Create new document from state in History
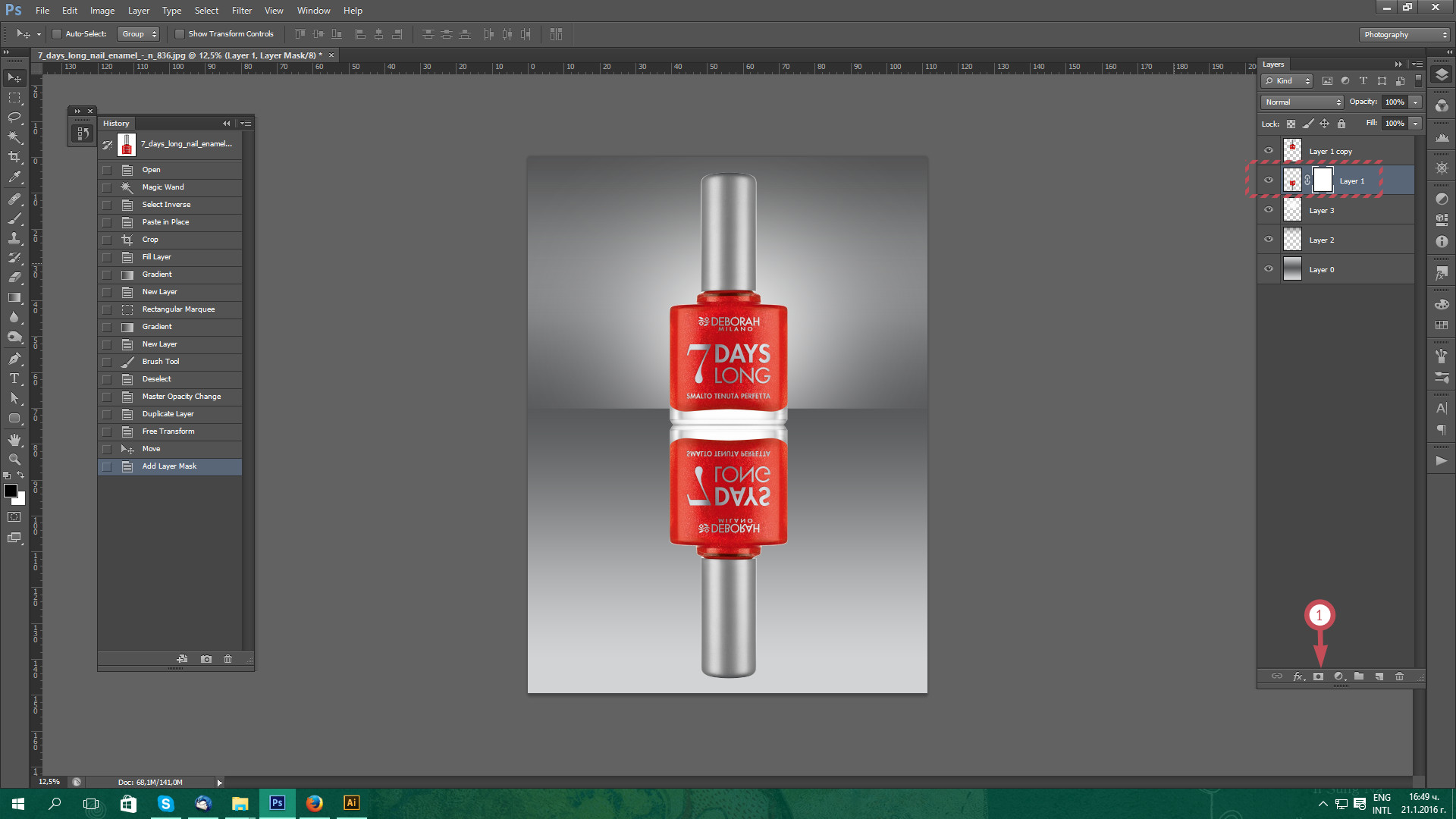The width and height of the screenshot is (1456, 819). pyautogui.click(x=182, y=659)
